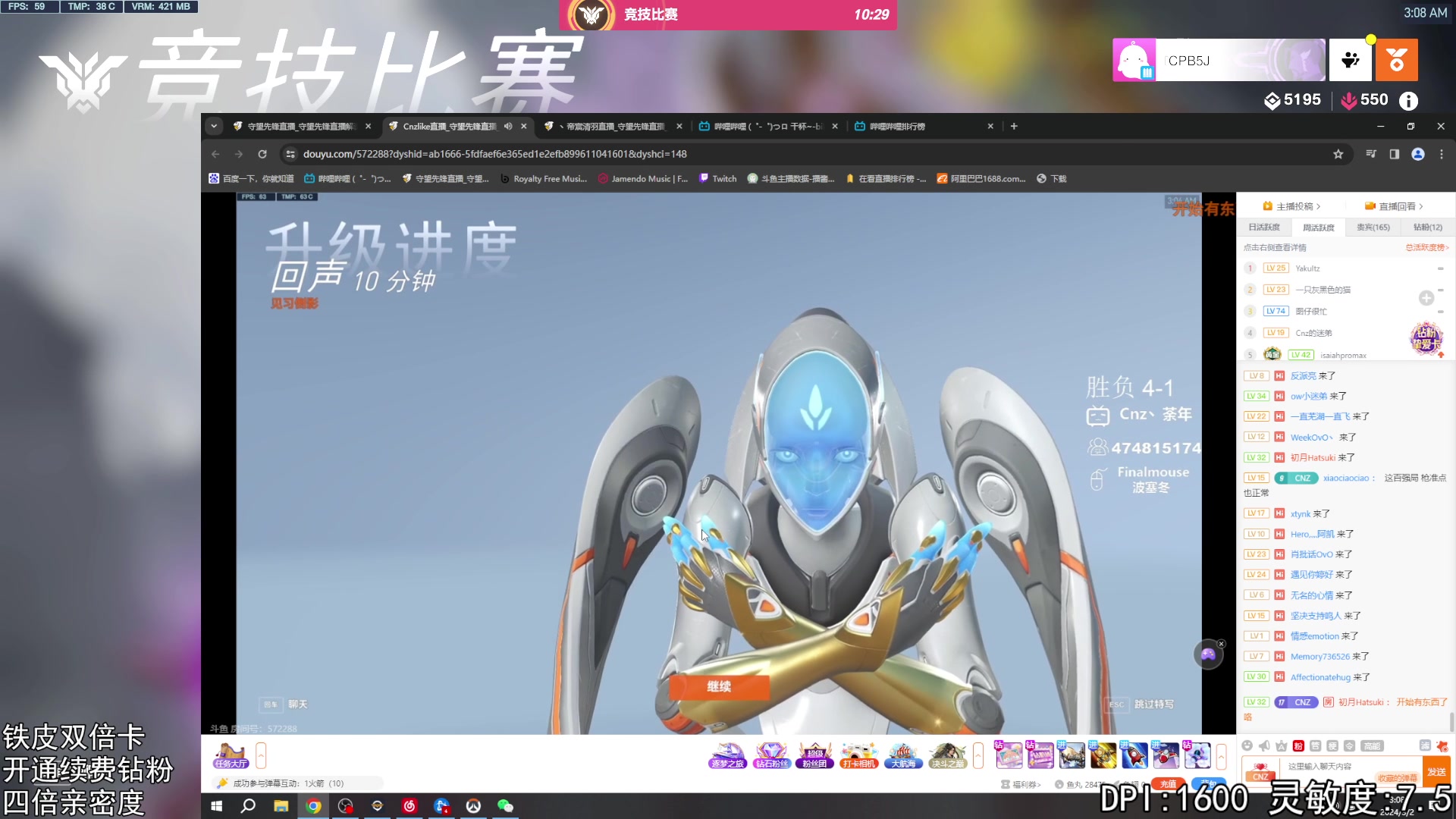
Task: Open Windows Start menu
Action: pyautogui.click(x=216, y=806)
